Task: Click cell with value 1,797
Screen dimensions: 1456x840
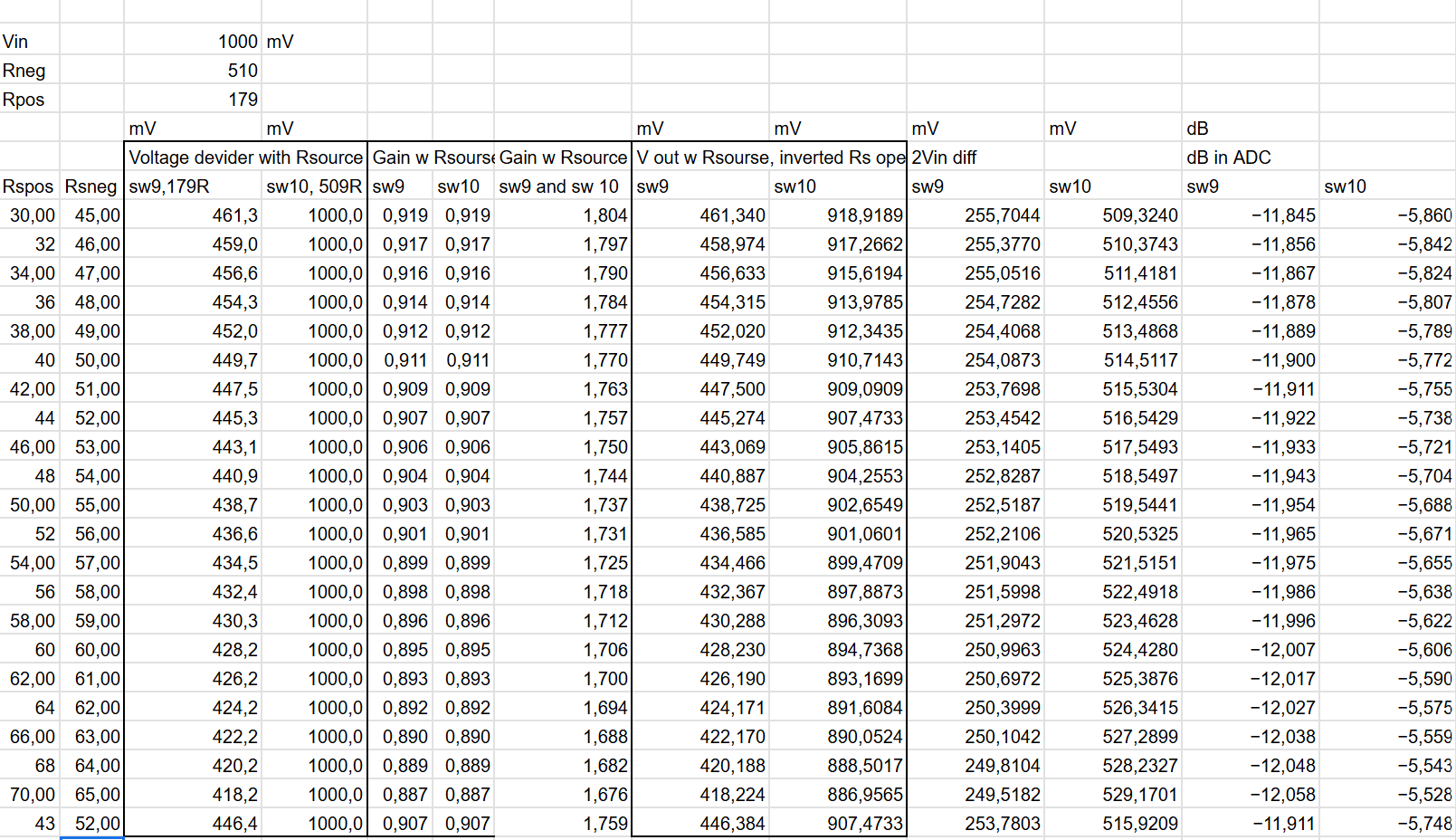Action: [563, 244]
